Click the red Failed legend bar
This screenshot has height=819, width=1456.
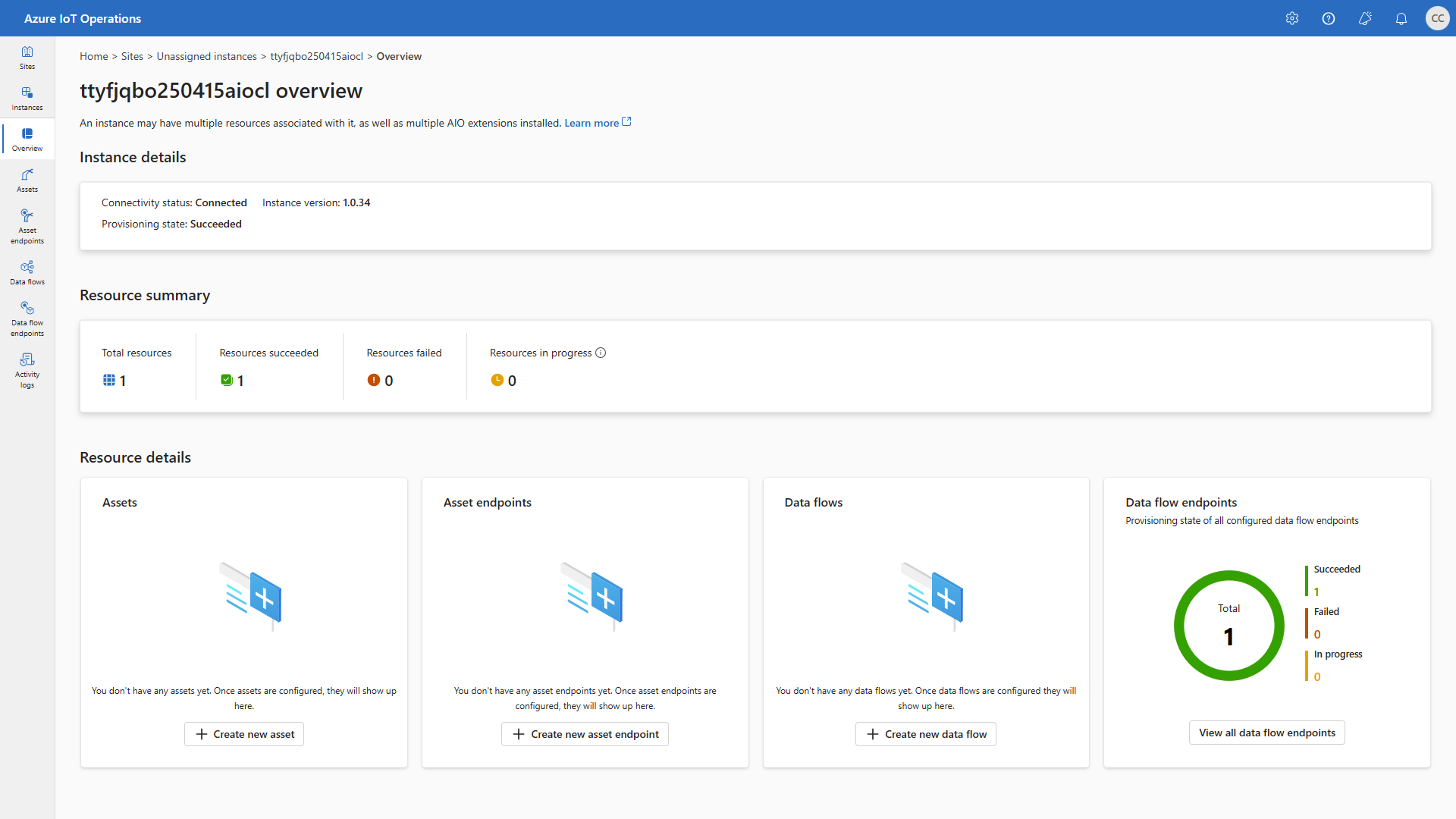1307,623
